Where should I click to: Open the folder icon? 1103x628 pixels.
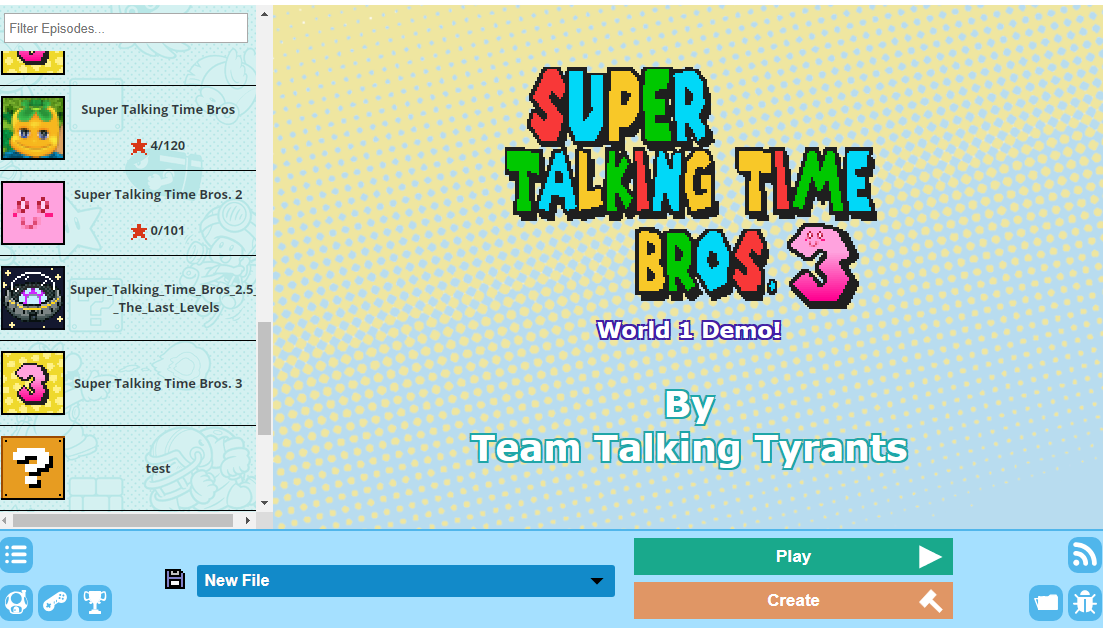tap(1045, 603)
